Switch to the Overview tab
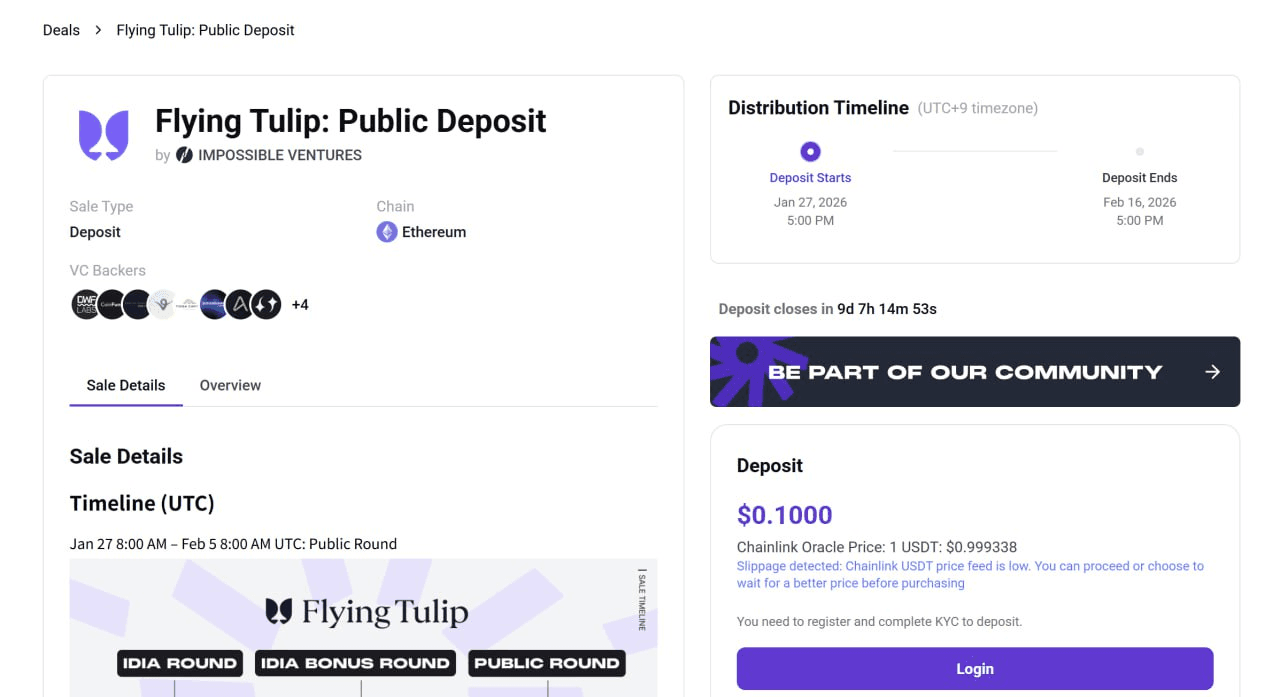This screenshot has width=1280, height=697. click(x=230, y=385)
